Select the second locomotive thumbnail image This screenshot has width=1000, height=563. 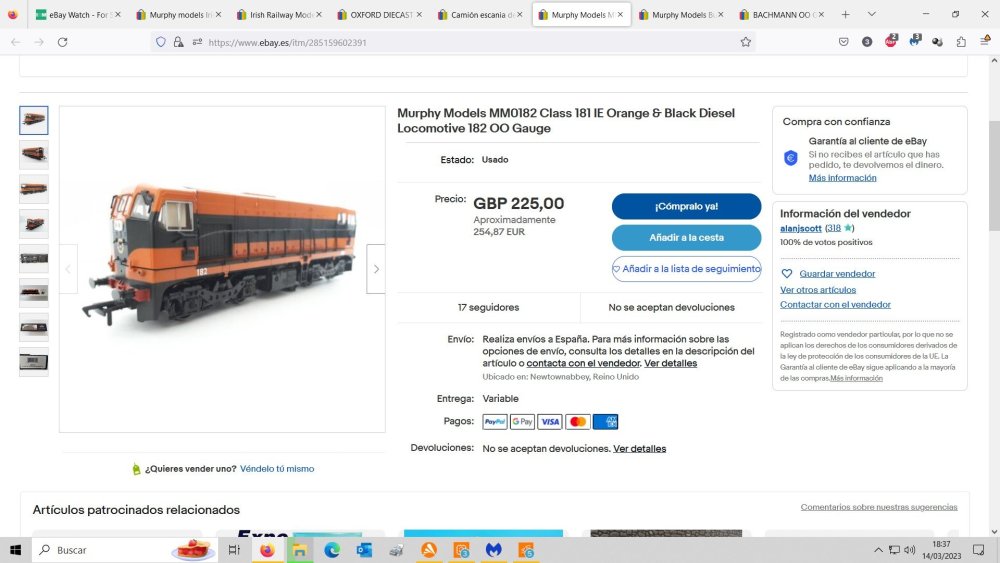pyautogui.click(x=34, y=154)
